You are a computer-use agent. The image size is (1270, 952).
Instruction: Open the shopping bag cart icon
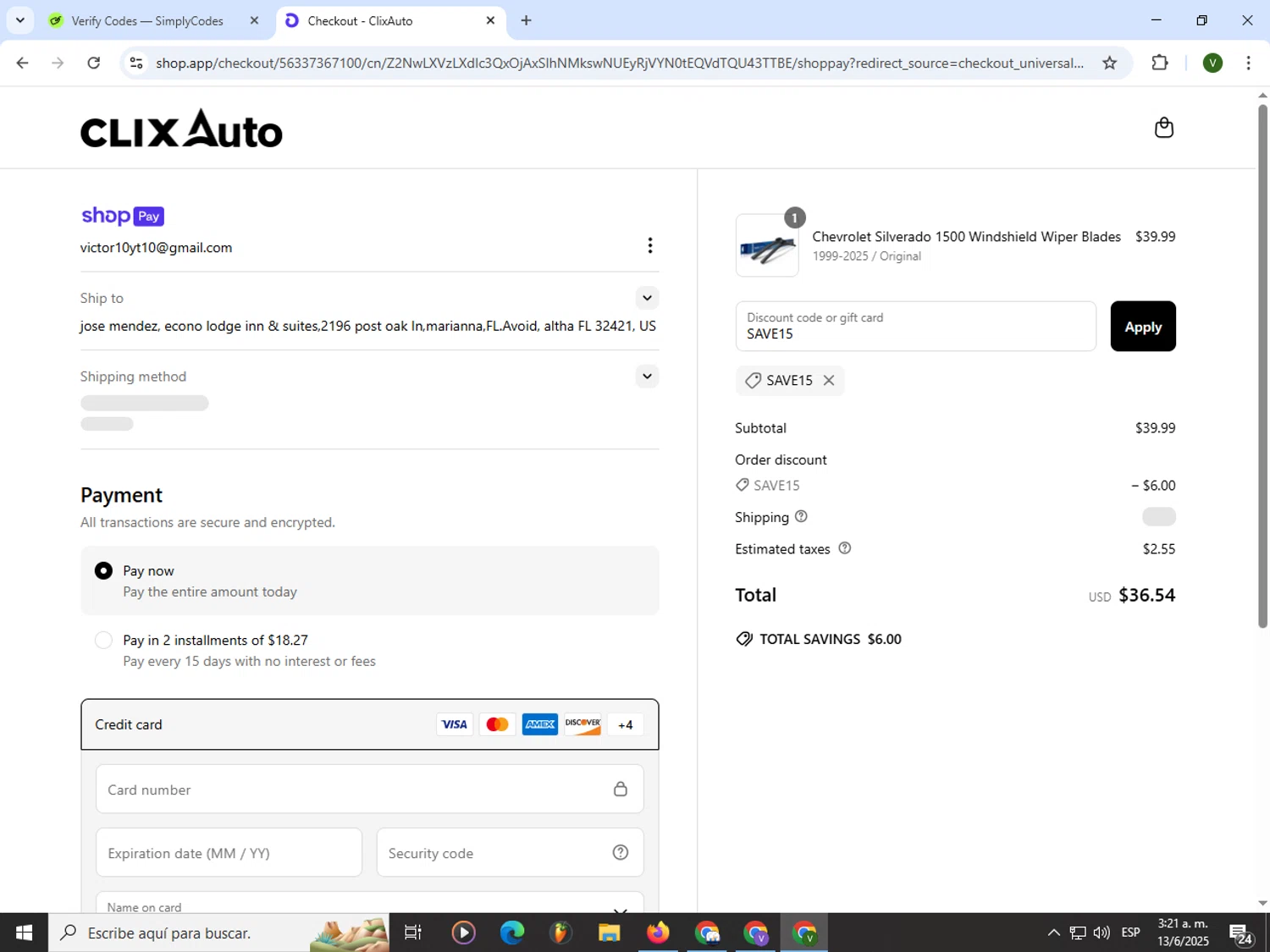1164,128
